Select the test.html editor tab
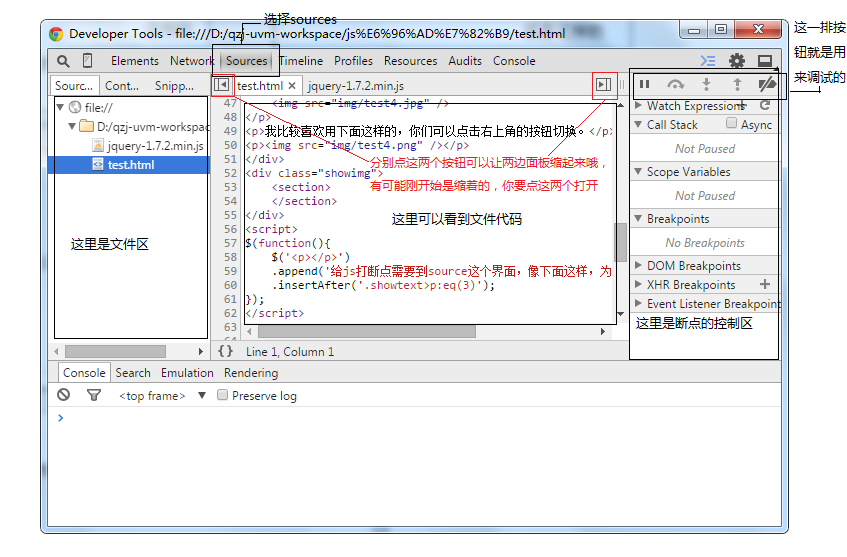 [260, 86]
